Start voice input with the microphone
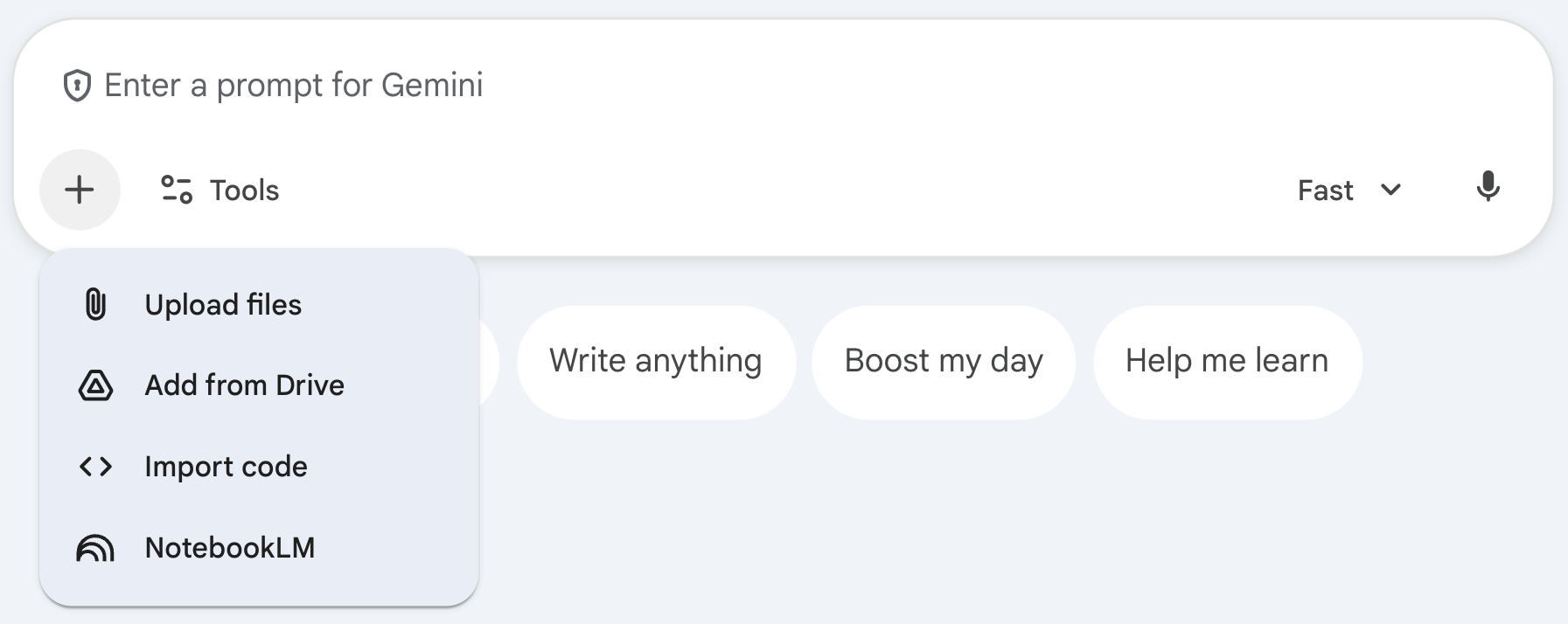Screen dimensions: 1568x624 1488,187
